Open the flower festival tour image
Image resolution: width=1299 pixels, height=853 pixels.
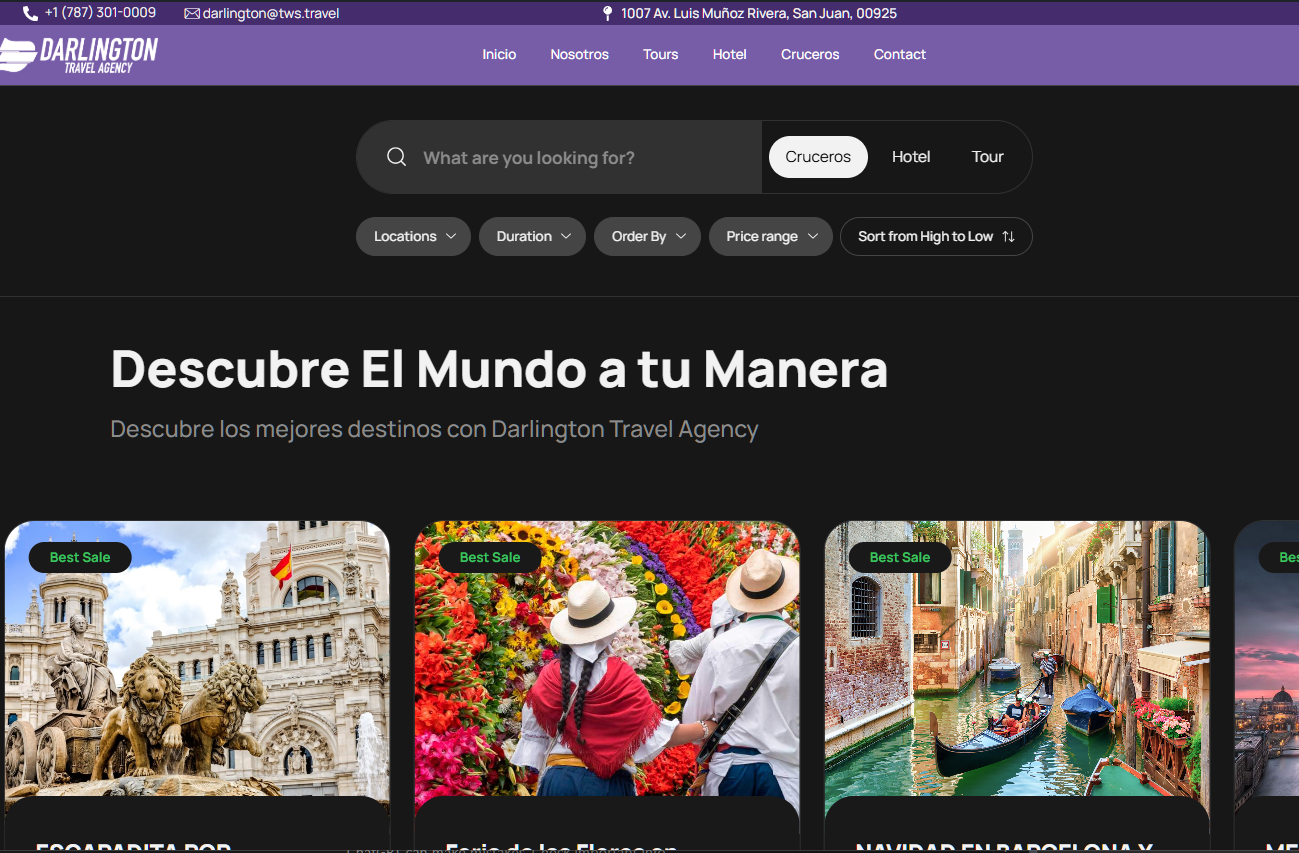[607, 659]
